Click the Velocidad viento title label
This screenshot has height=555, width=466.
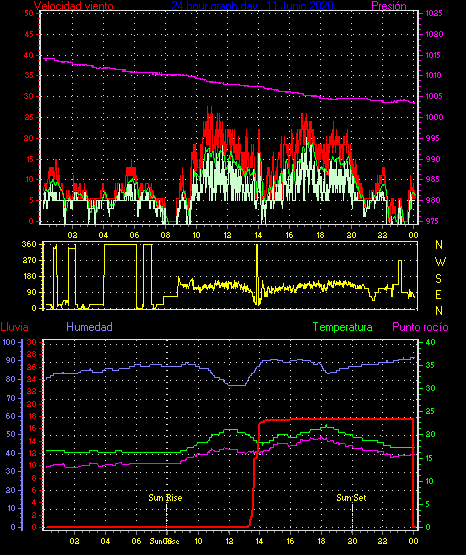click(x=74, y=6)
